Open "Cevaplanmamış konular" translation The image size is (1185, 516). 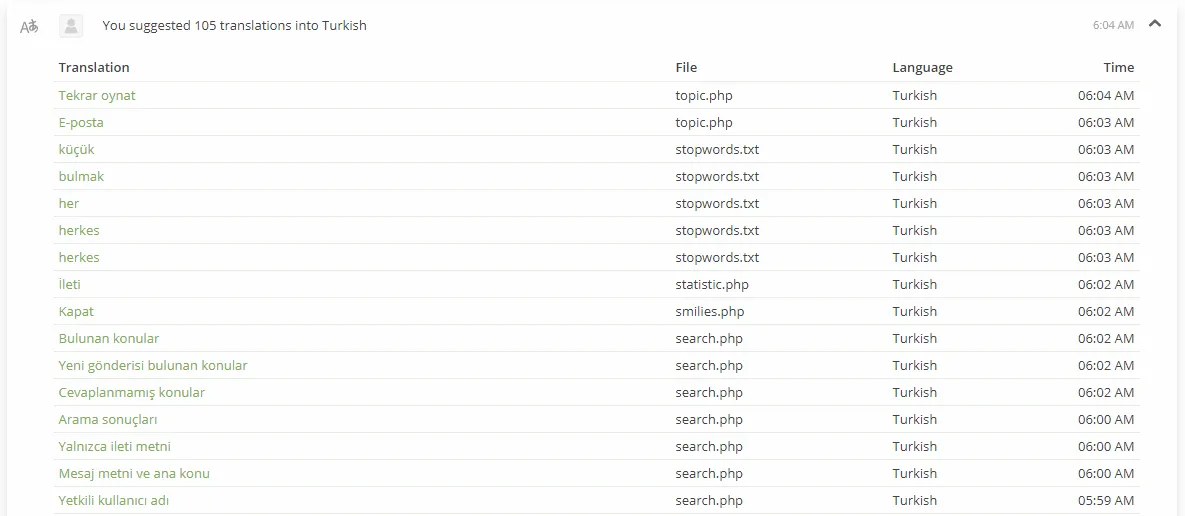[131, 393]
